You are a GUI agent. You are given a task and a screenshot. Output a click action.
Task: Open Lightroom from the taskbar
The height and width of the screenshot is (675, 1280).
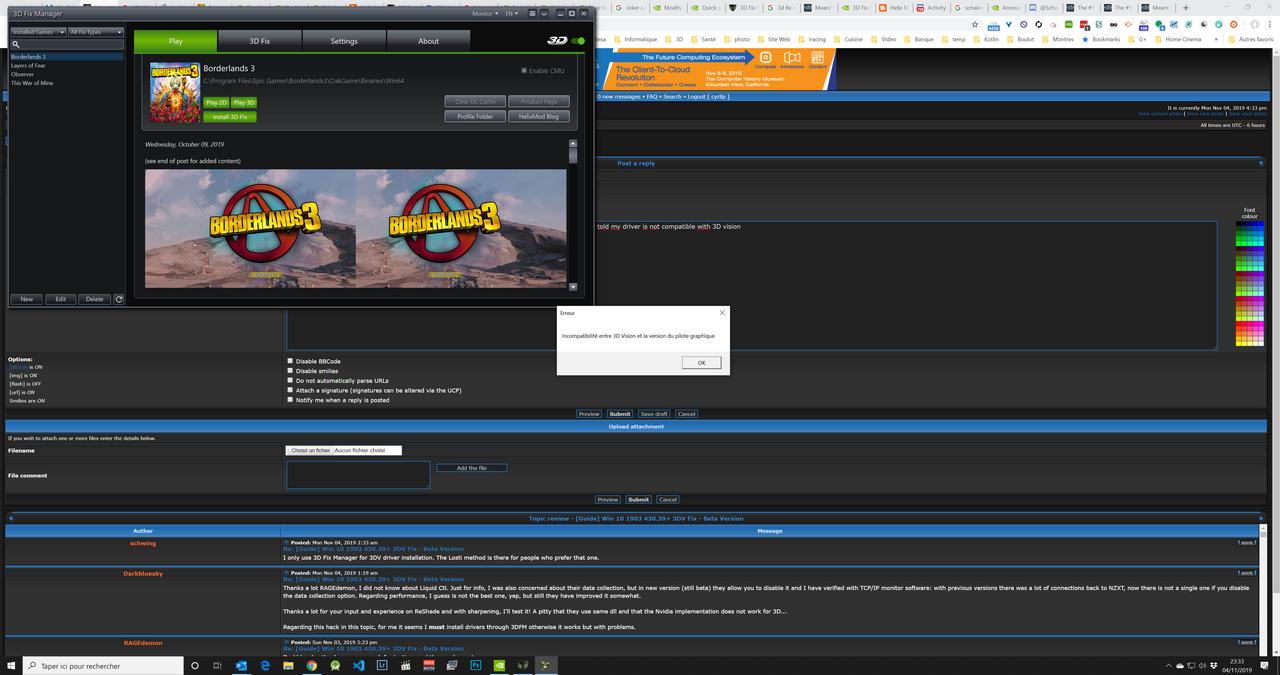click(382, 665)
